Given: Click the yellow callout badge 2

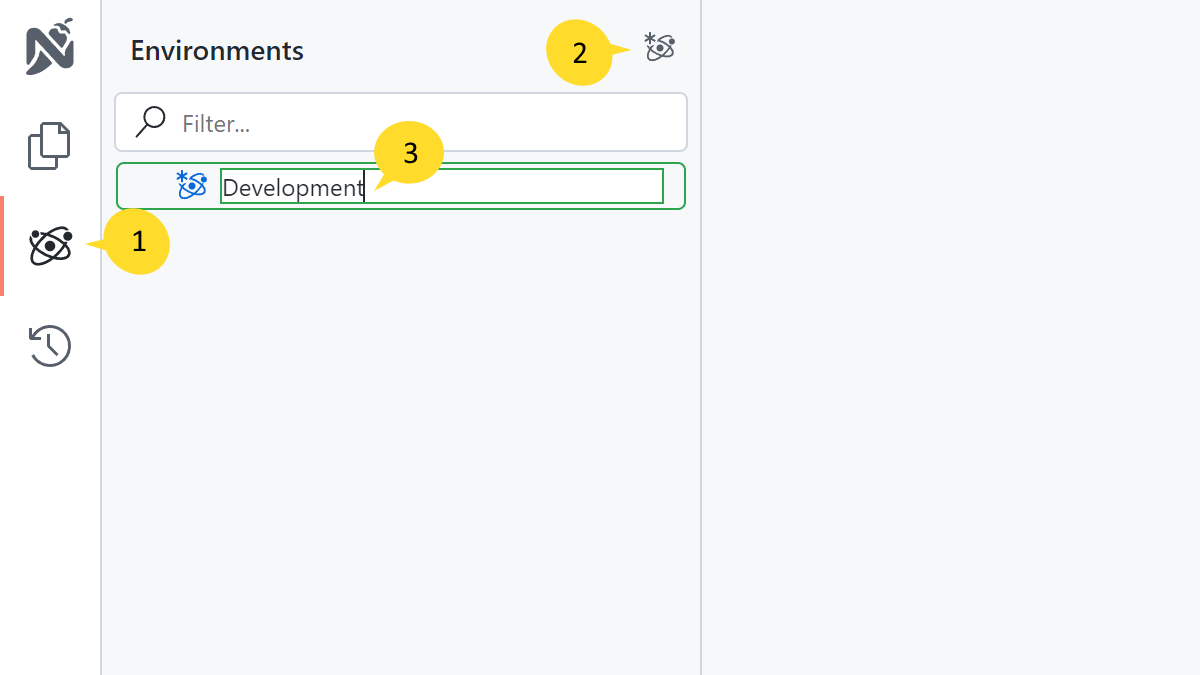Looking at the screenshot, I should click(x=579, y=53).
